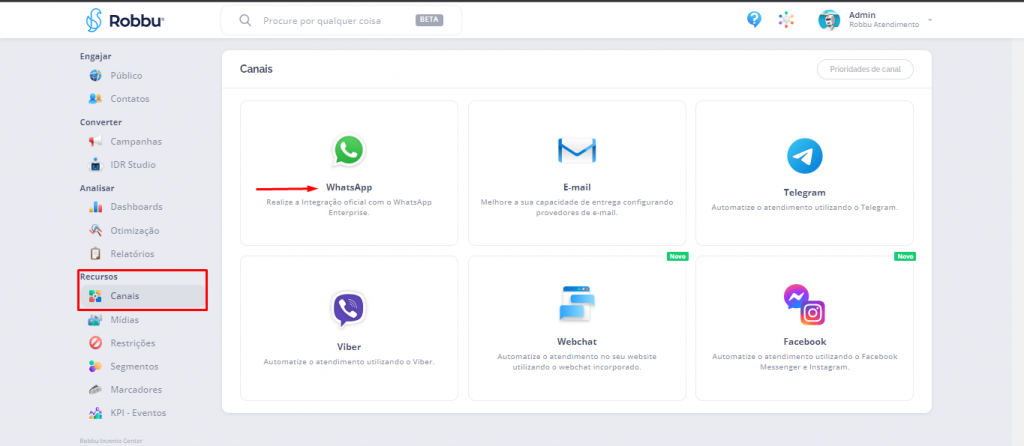The image size is (1024, 446).
Task: Select IDR Studio in the sidebar
Action: [132, 164]
